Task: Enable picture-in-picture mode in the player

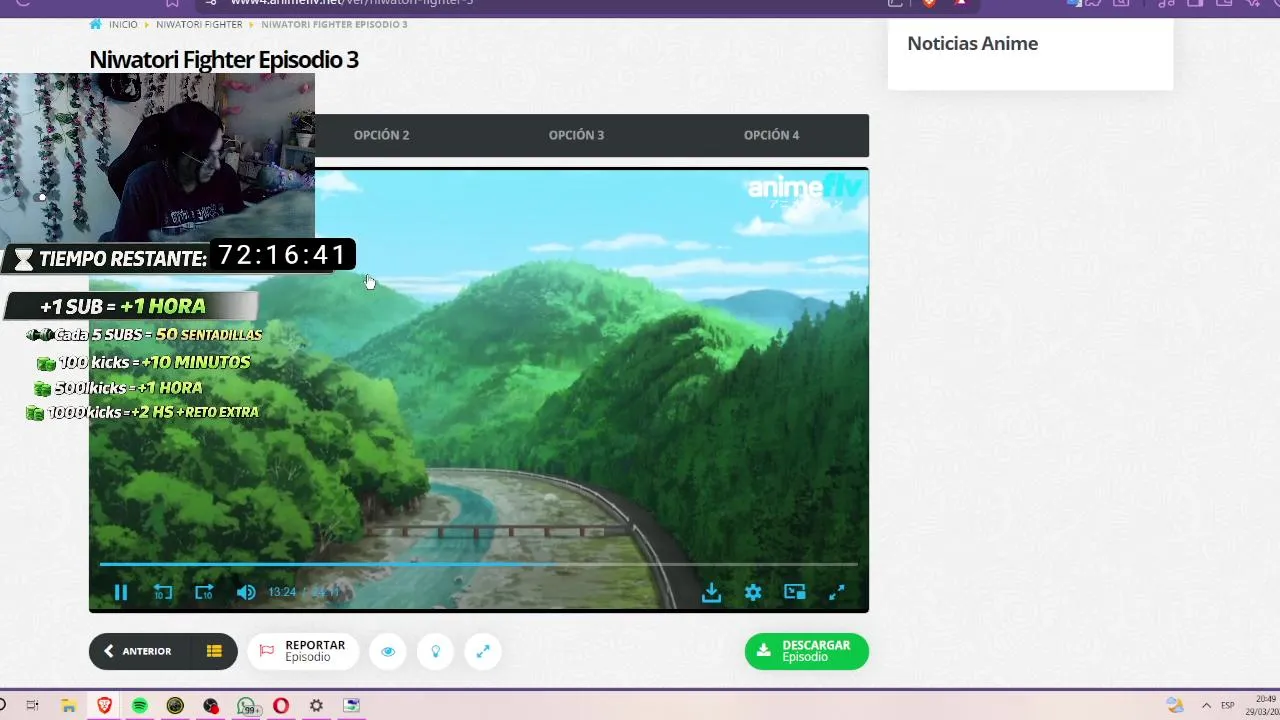Action: coord(795,592)
